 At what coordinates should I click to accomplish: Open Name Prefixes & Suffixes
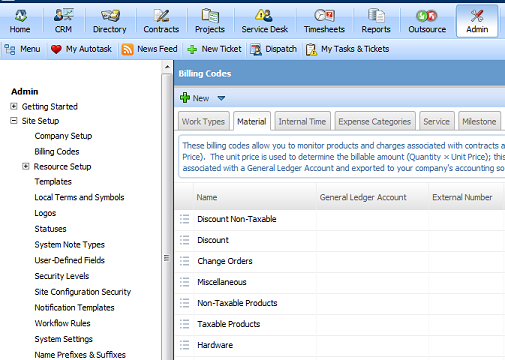point(80,355)
